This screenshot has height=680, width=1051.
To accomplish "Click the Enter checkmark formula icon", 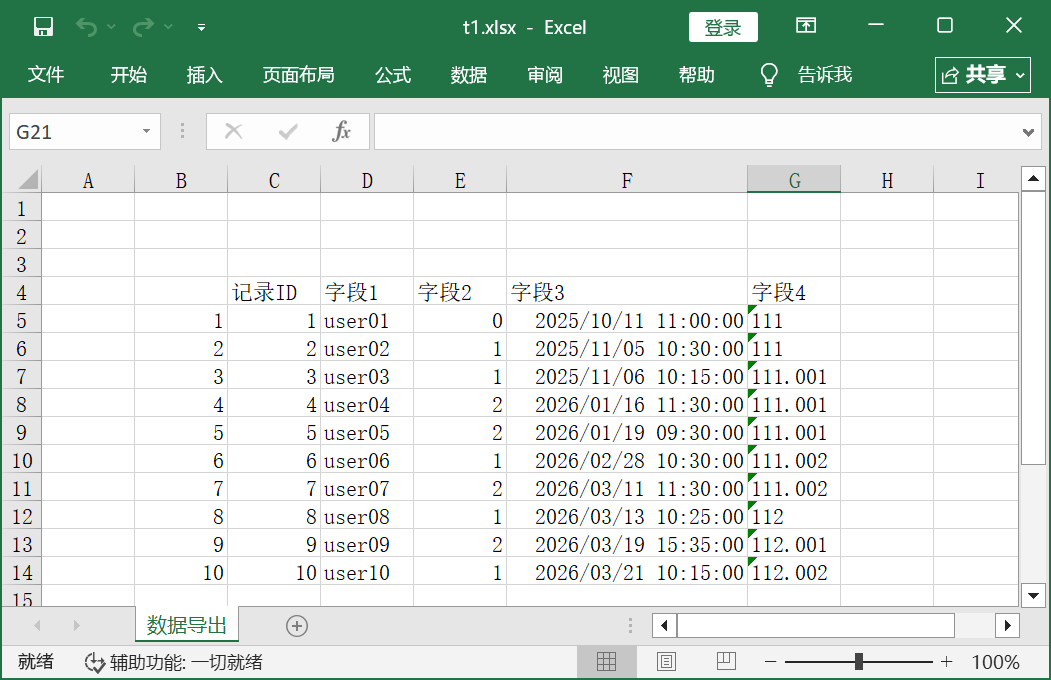I will tap(288, 131).
